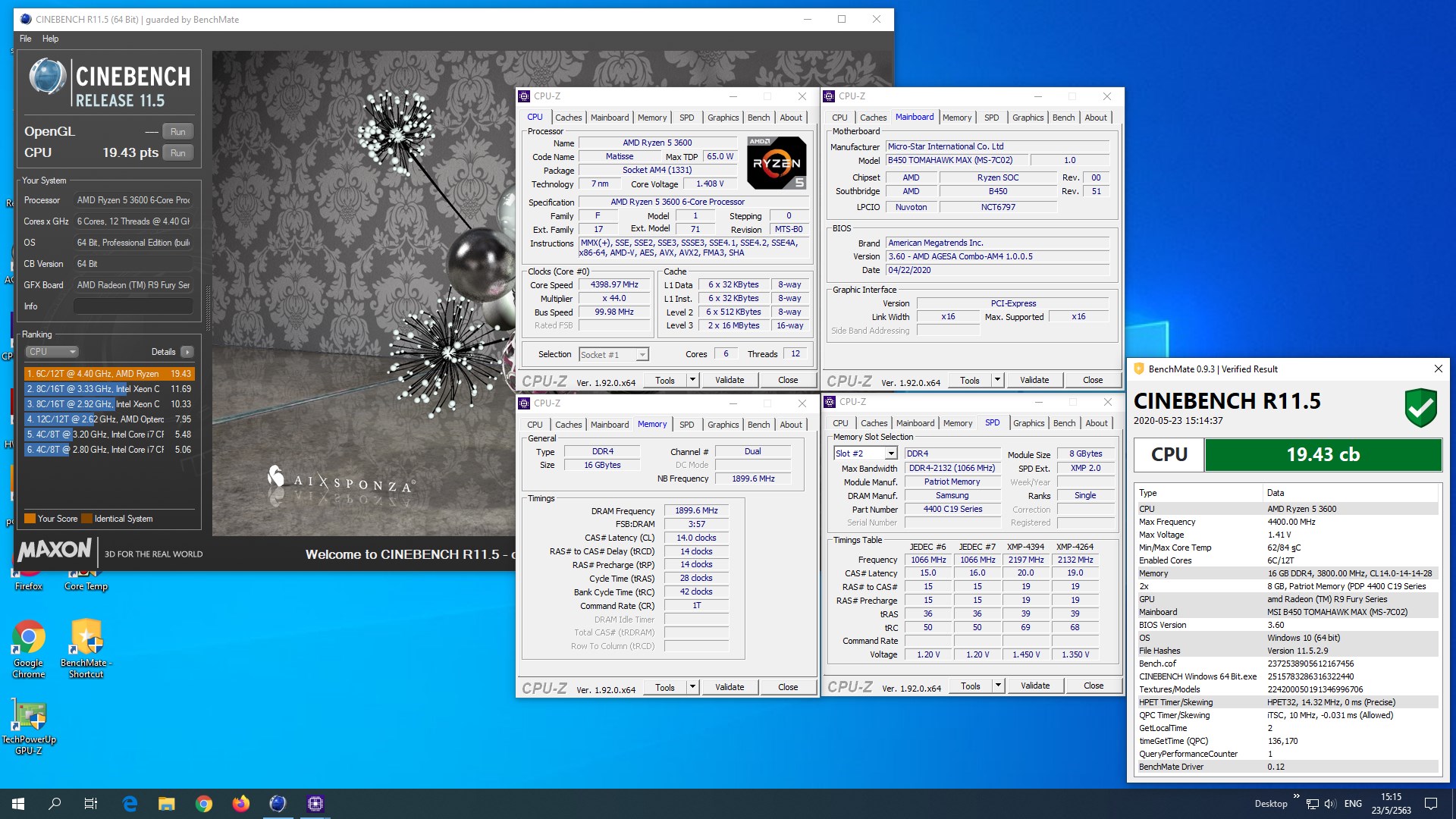
Task: Click Validate in the CPU tab window
Action: (730, 380)
